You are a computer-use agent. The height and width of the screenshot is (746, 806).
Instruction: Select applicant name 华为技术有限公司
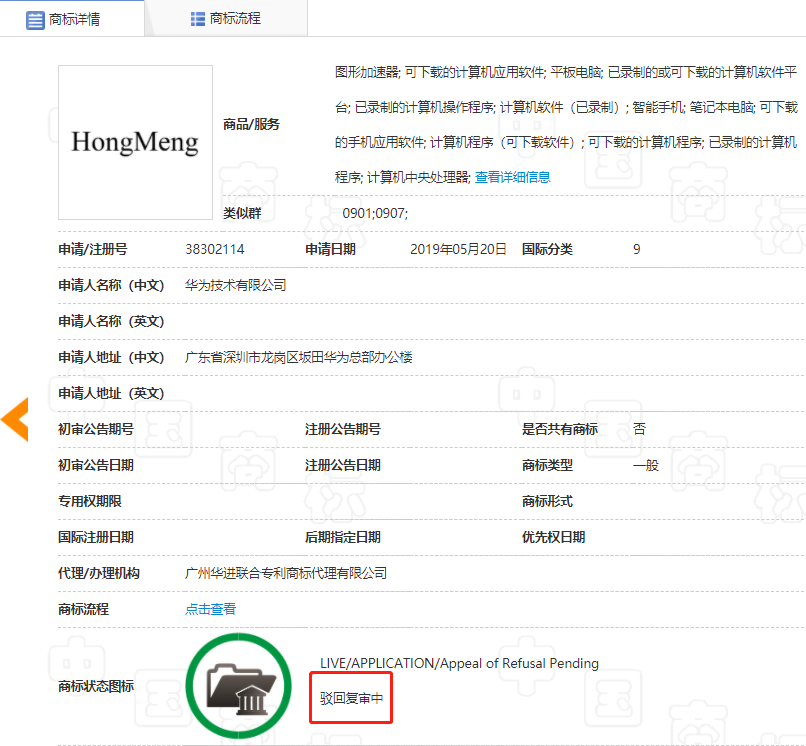tap(235, 285)
